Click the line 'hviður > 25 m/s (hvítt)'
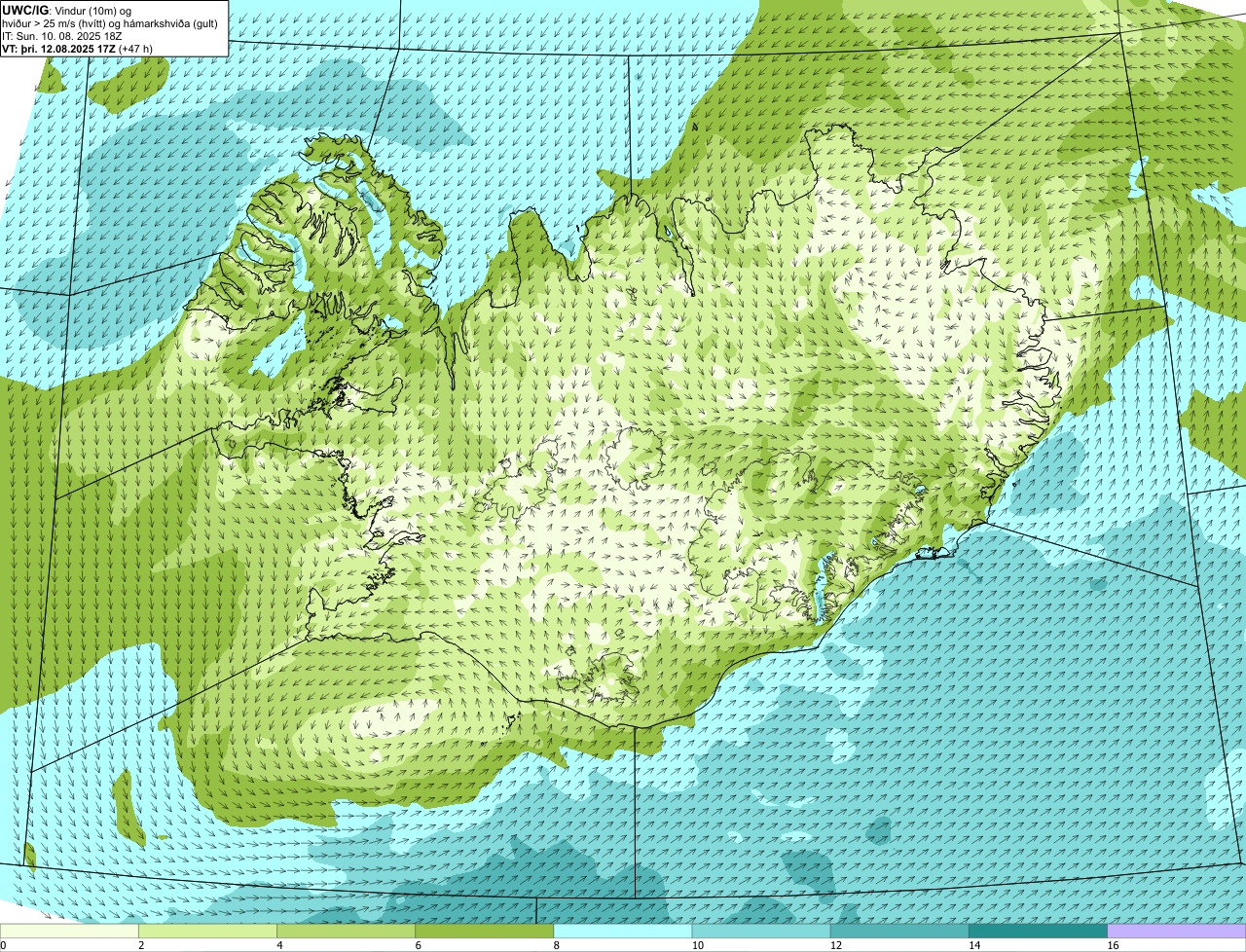The image size is (1246, 952). 58,22
